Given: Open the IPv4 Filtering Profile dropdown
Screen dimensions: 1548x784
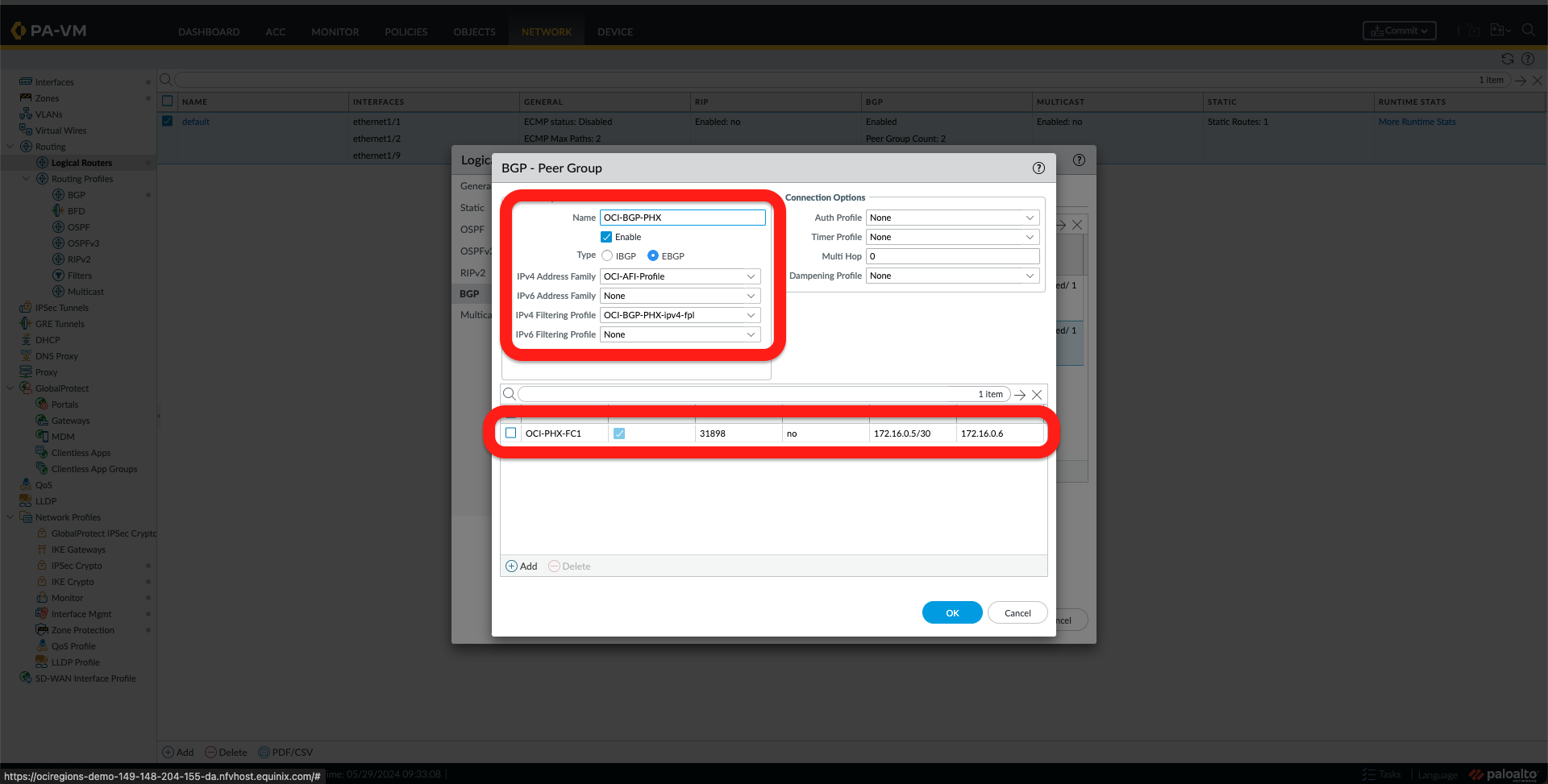Looking at the screenshot, I should tap(680, 315).
